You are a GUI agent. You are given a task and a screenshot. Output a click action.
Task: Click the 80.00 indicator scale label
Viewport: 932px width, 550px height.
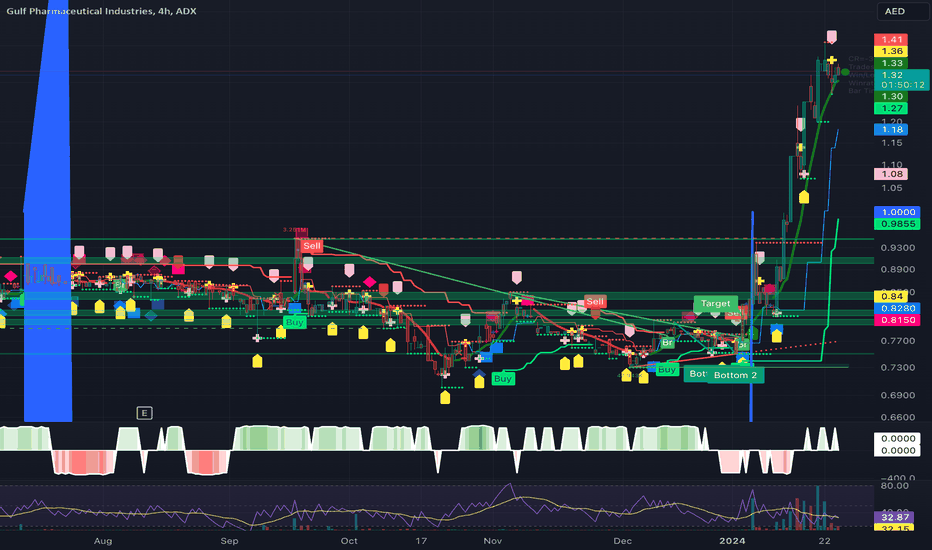point(894,486)
